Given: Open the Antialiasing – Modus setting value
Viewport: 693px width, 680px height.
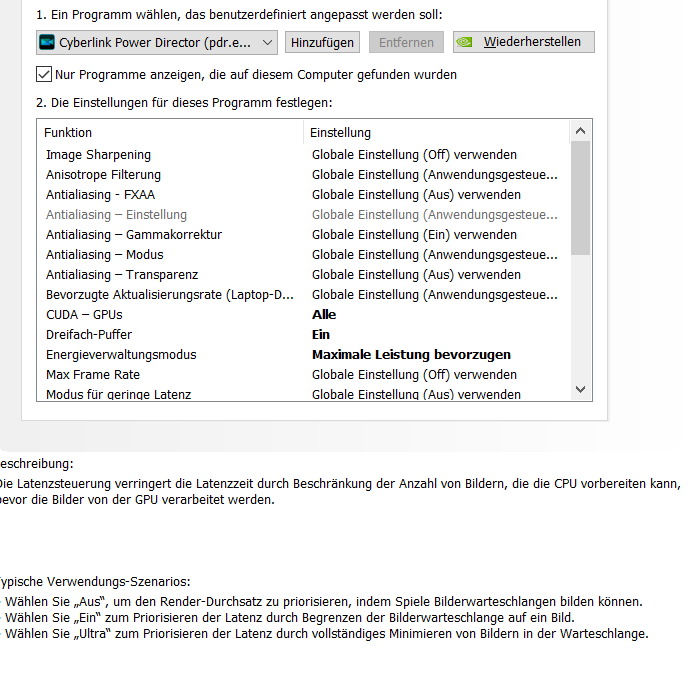Looking at the screenshot, I should coord(435,255).
